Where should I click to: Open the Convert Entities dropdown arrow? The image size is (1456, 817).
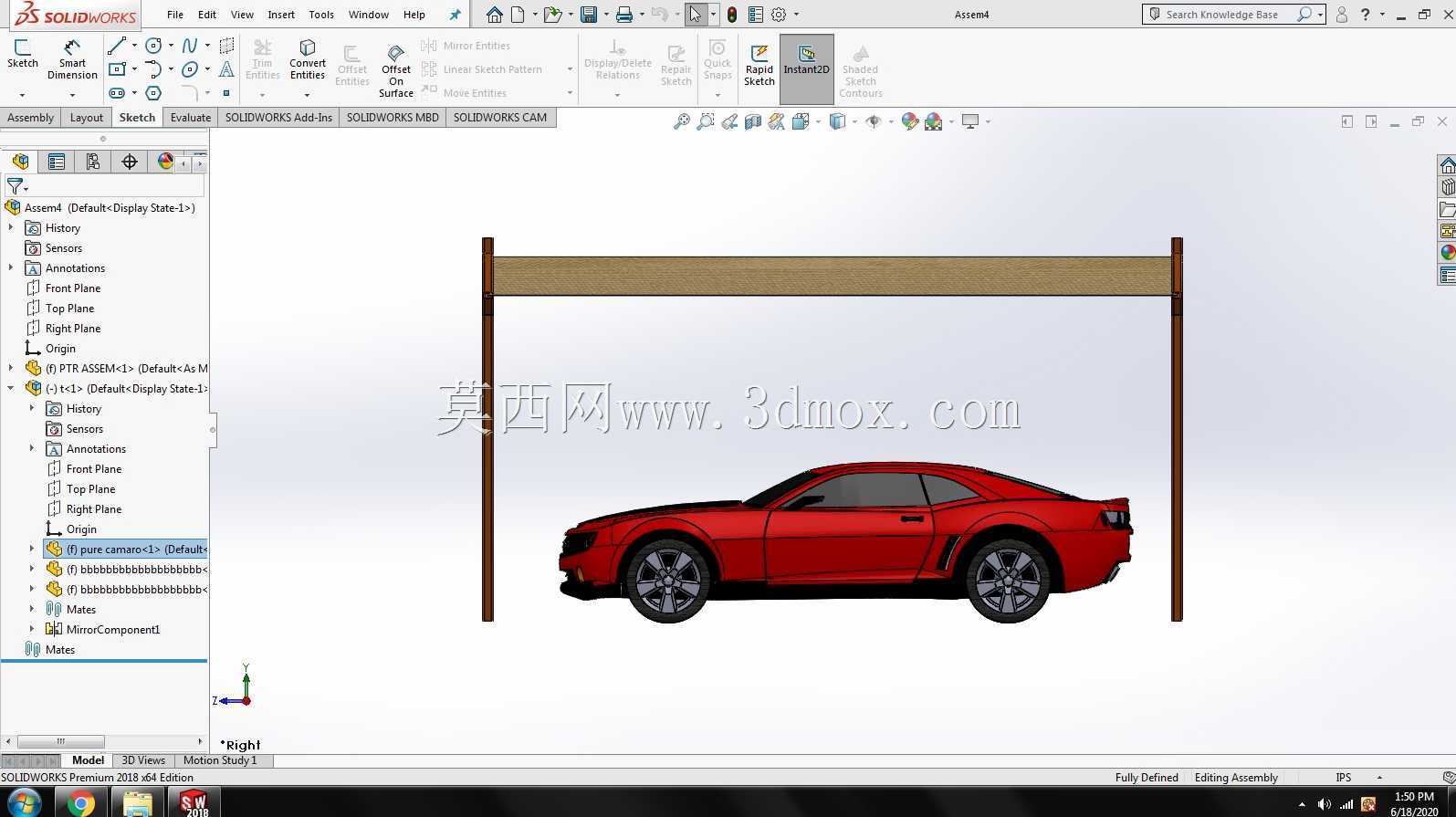tap(308, 94)
